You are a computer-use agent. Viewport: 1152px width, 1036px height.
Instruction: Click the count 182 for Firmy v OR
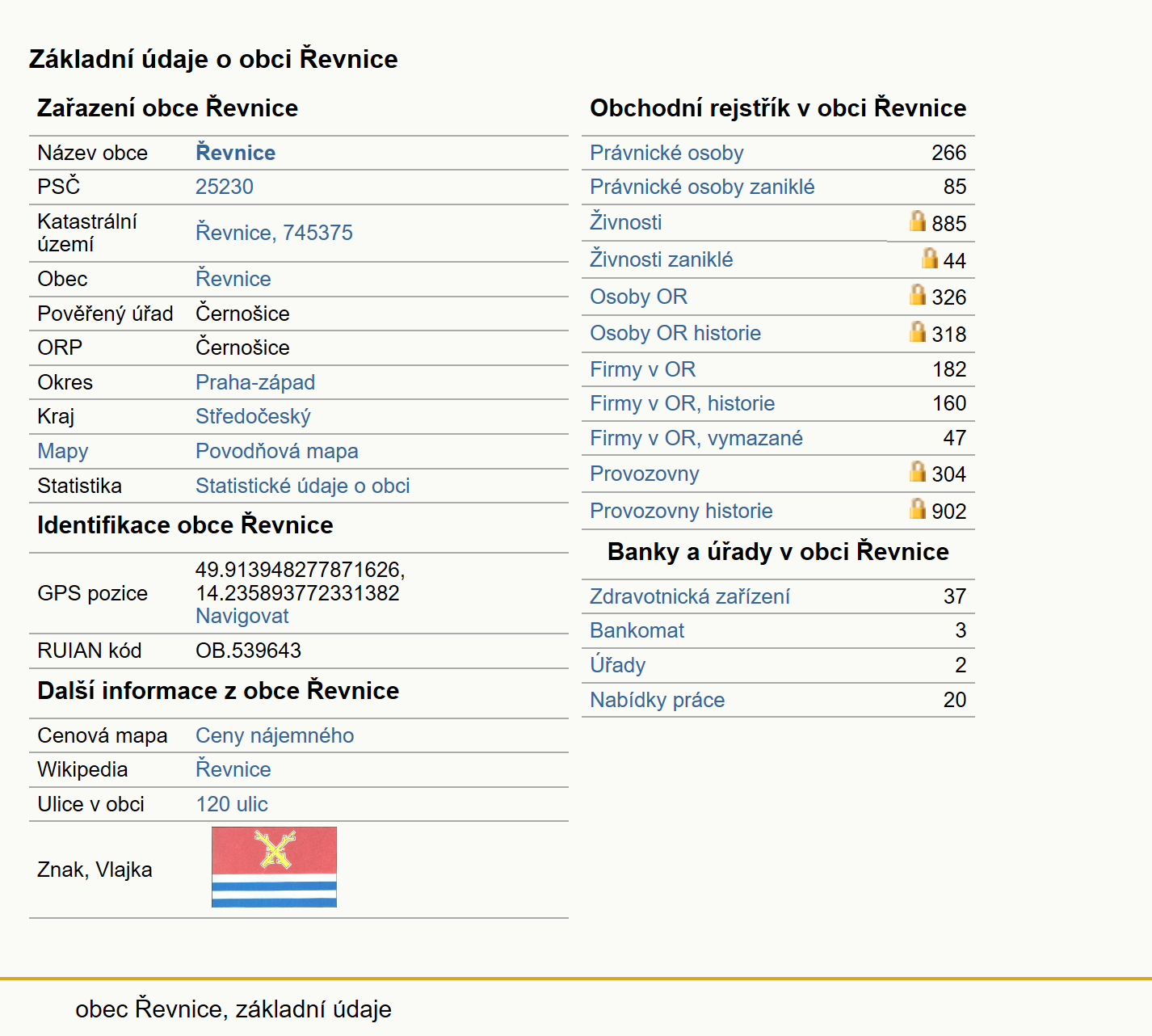coord(948,369)
